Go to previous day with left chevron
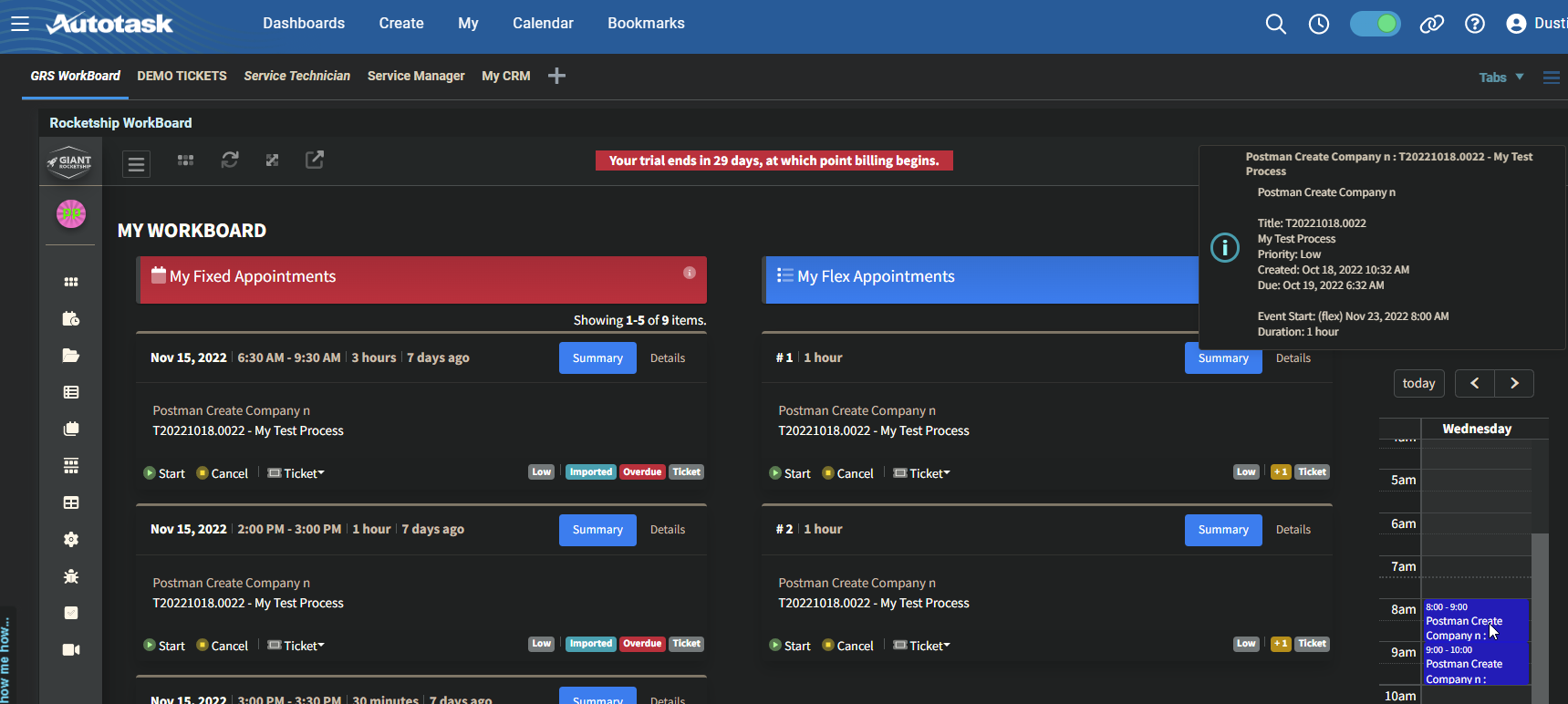Screen dimensions: 1568x704 coord(1474,383)
